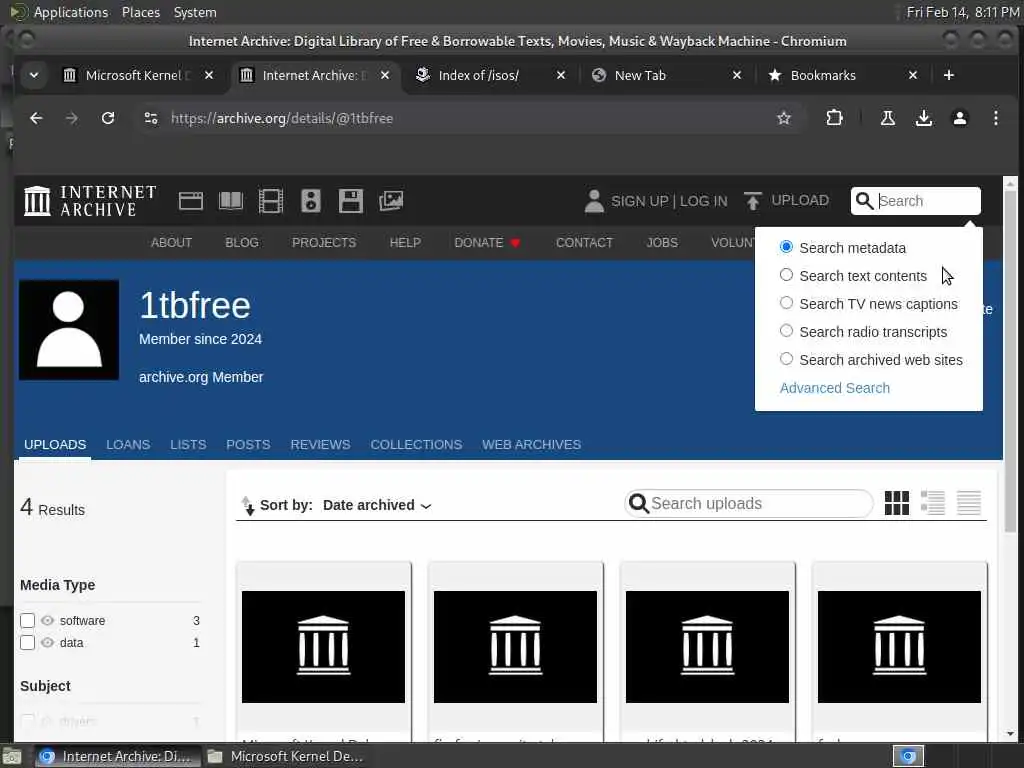Viewport: 1024px width, 768px height.
Task: Open the Web (Wayback) media icon
Action: coord(191,201)
